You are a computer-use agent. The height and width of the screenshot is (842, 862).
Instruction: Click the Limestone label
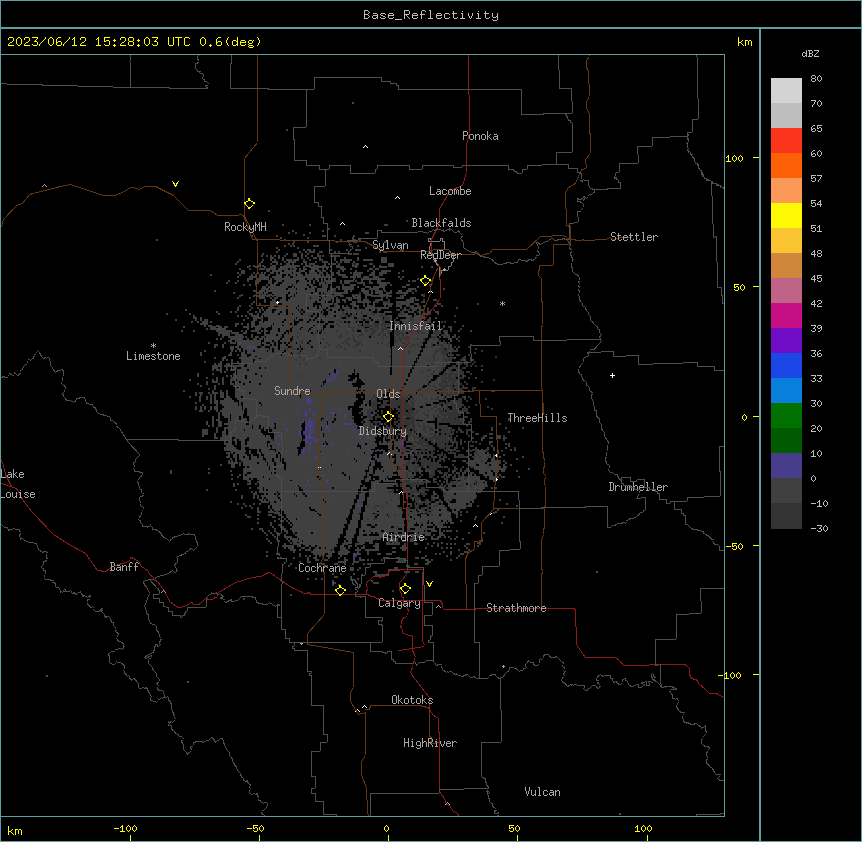pyautogui.click(x=153, y=356)
